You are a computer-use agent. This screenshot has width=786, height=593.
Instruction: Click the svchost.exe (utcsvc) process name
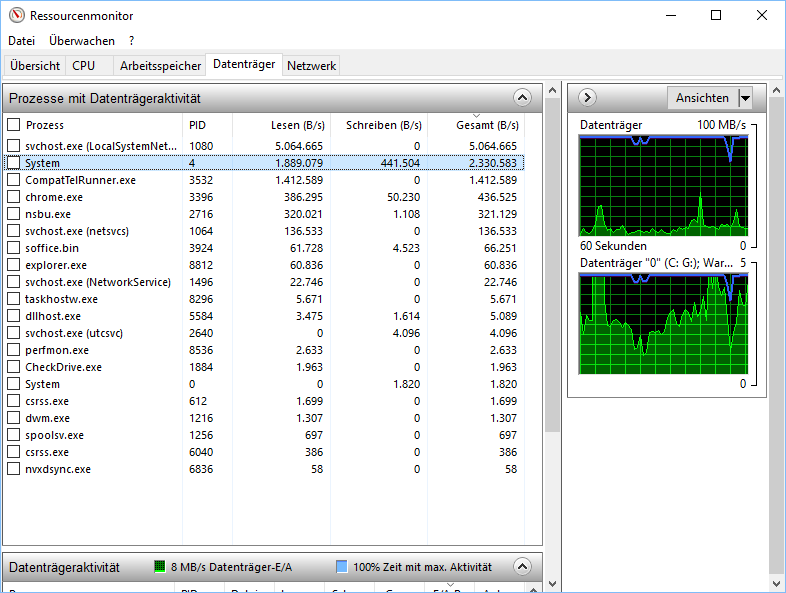[74, 333]
